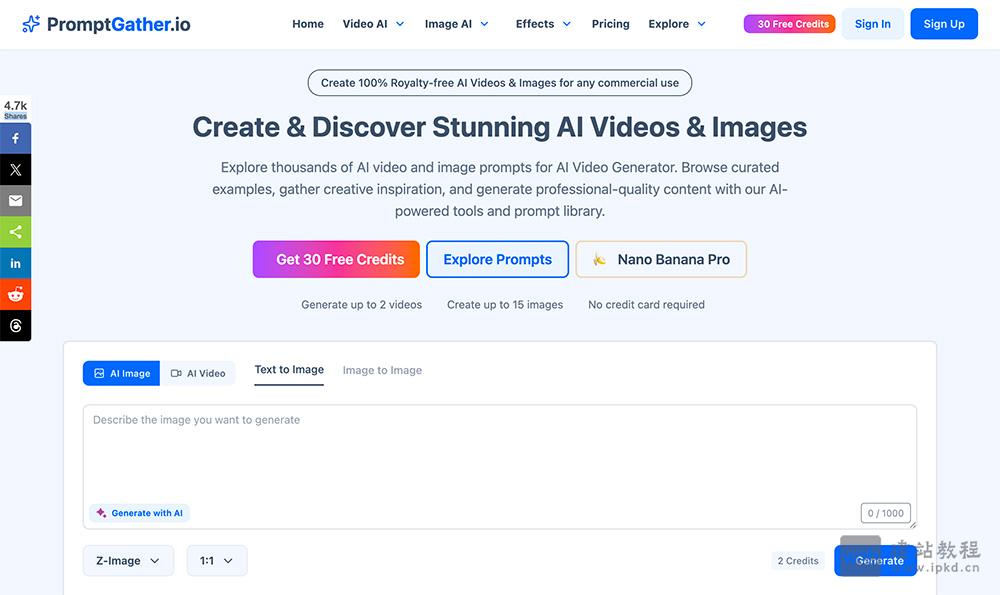Click the green ShareThis icon

[x=15, y=232]
